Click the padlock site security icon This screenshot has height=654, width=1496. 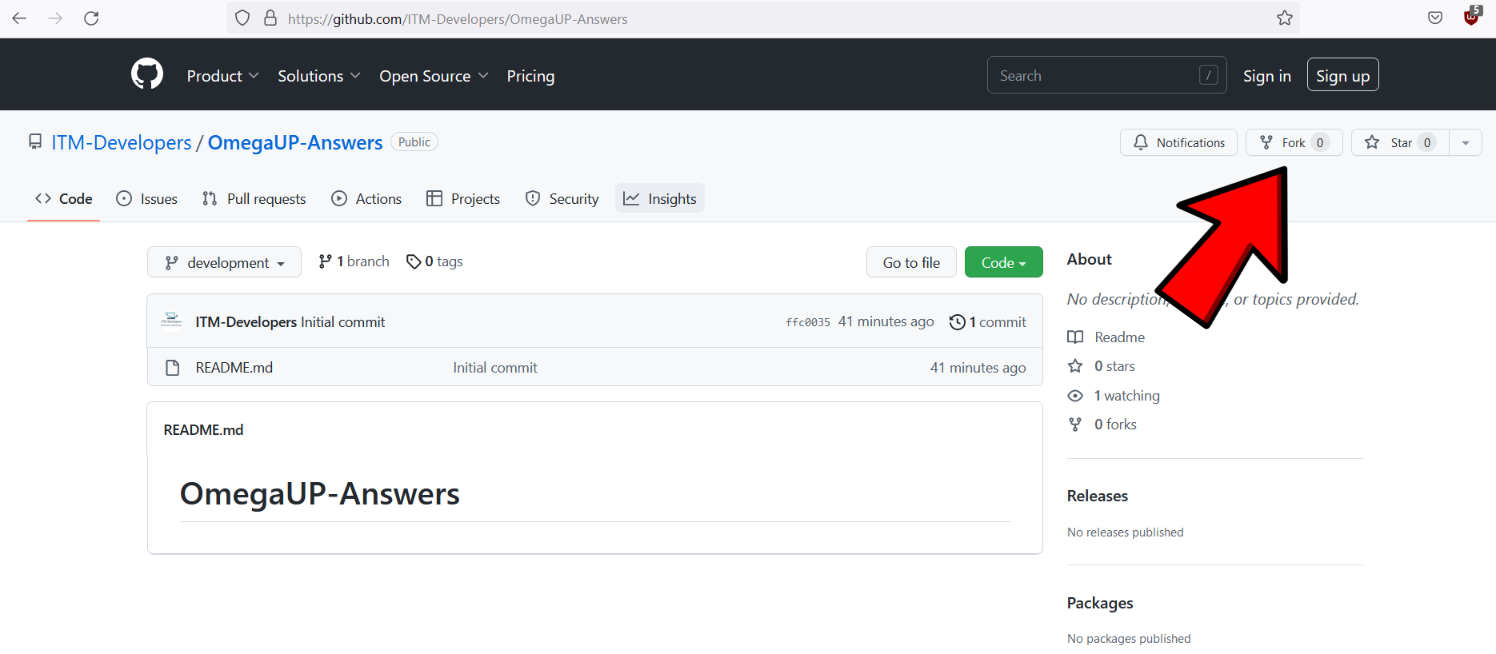point(269,18)
